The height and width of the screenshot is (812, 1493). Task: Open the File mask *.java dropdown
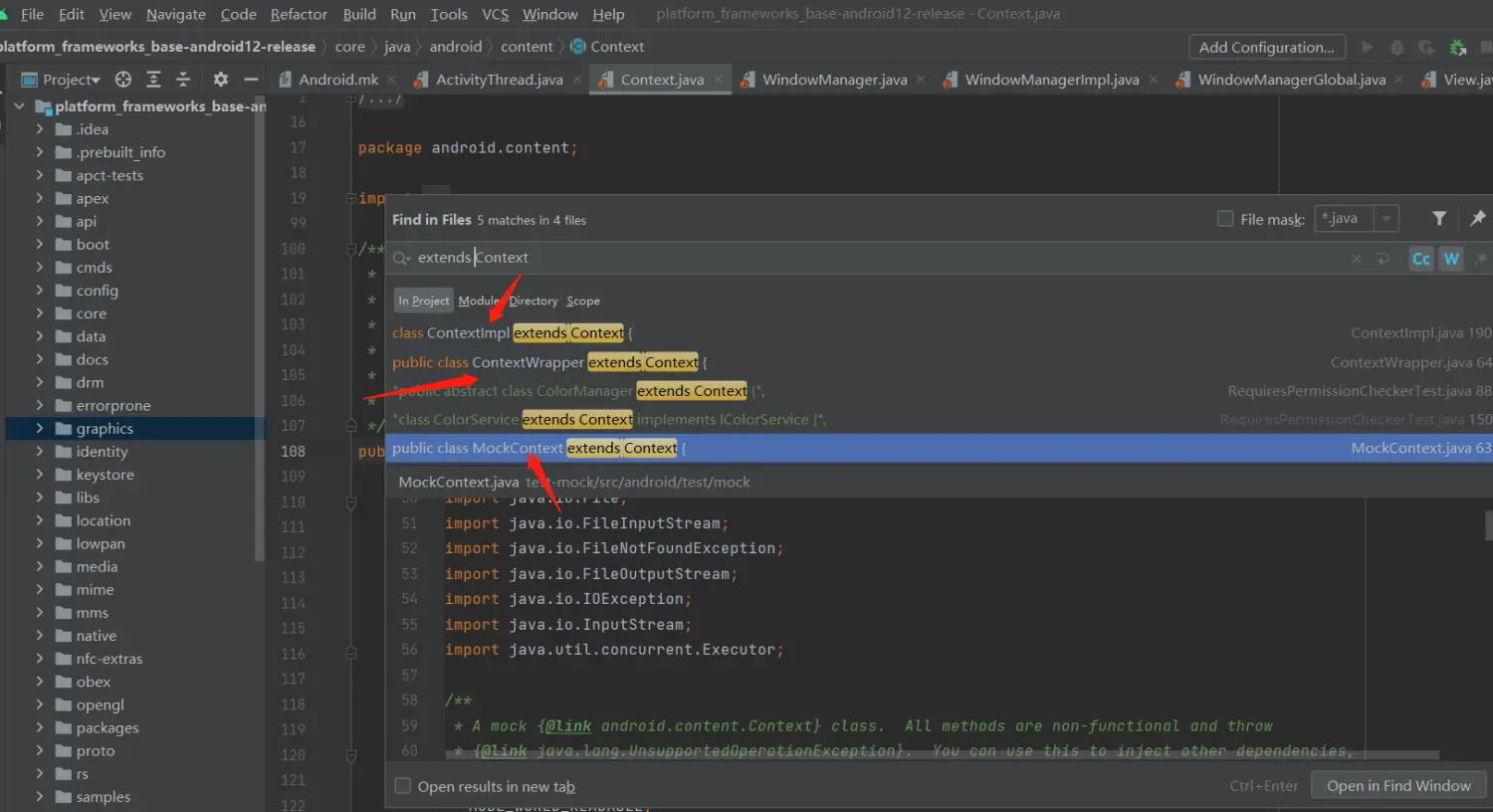1386,219
